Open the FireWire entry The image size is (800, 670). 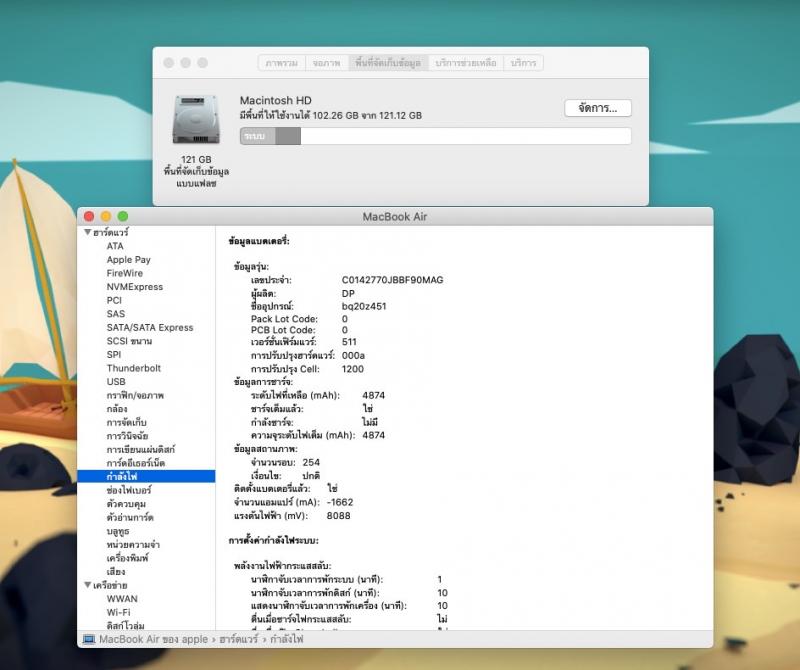tap(124, 273)
